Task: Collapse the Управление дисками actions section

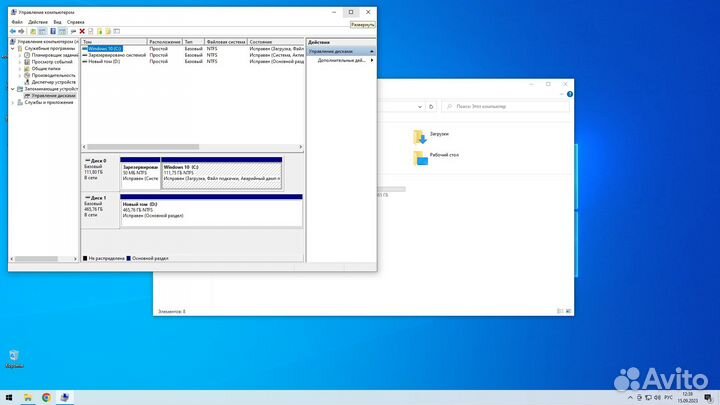Action: point(371,51)
